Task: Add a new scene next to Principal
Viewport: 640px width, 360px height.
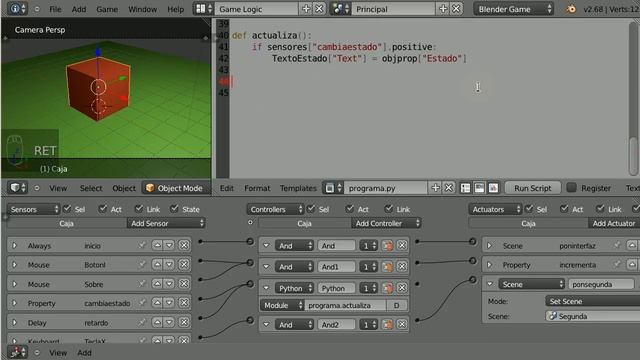Action: (443, 9)
